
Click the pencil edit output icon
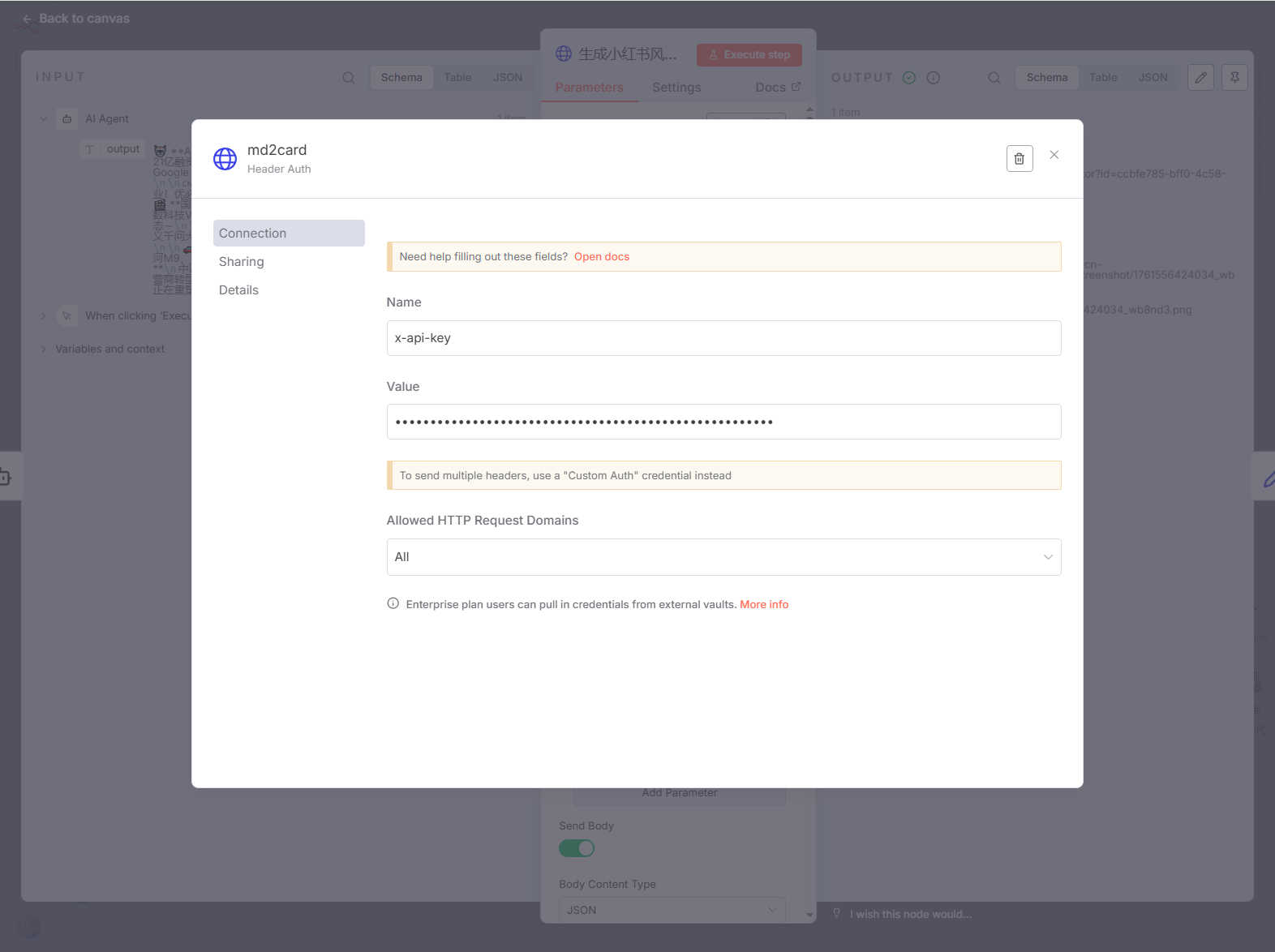[1200, 78]
